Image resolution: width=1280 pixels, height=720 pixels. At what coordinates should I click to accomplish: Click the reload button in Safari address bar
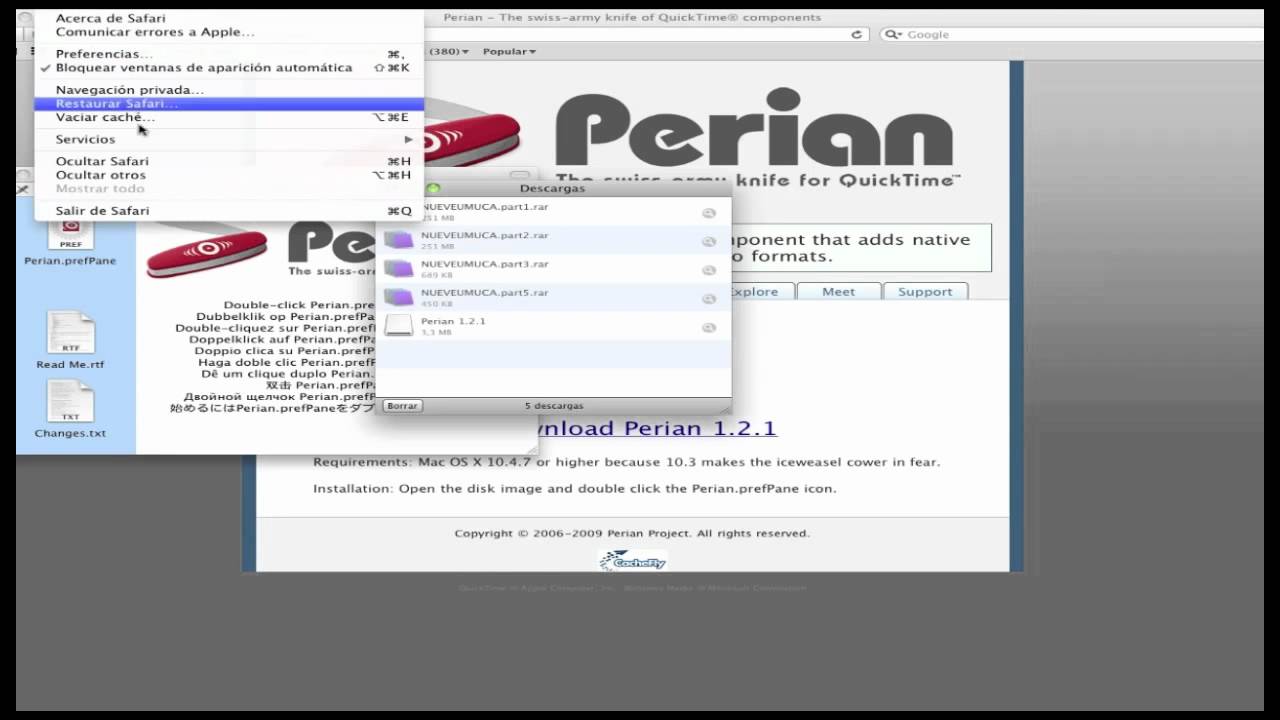tap(856, 34)
